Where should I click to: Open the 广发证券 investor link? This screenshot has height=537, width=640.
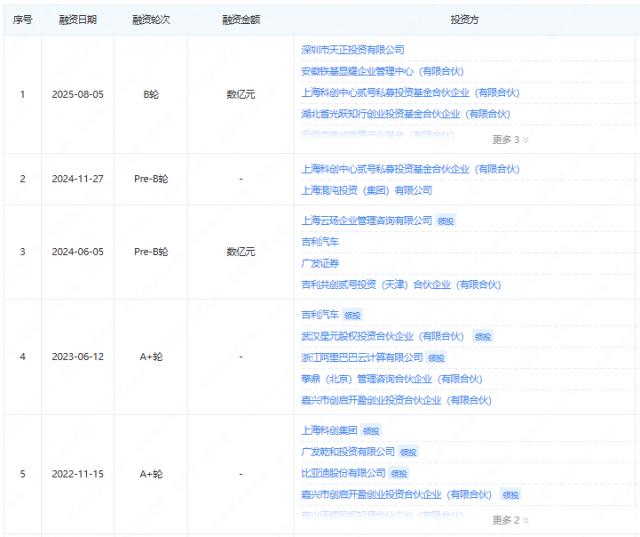coord(320,263)
